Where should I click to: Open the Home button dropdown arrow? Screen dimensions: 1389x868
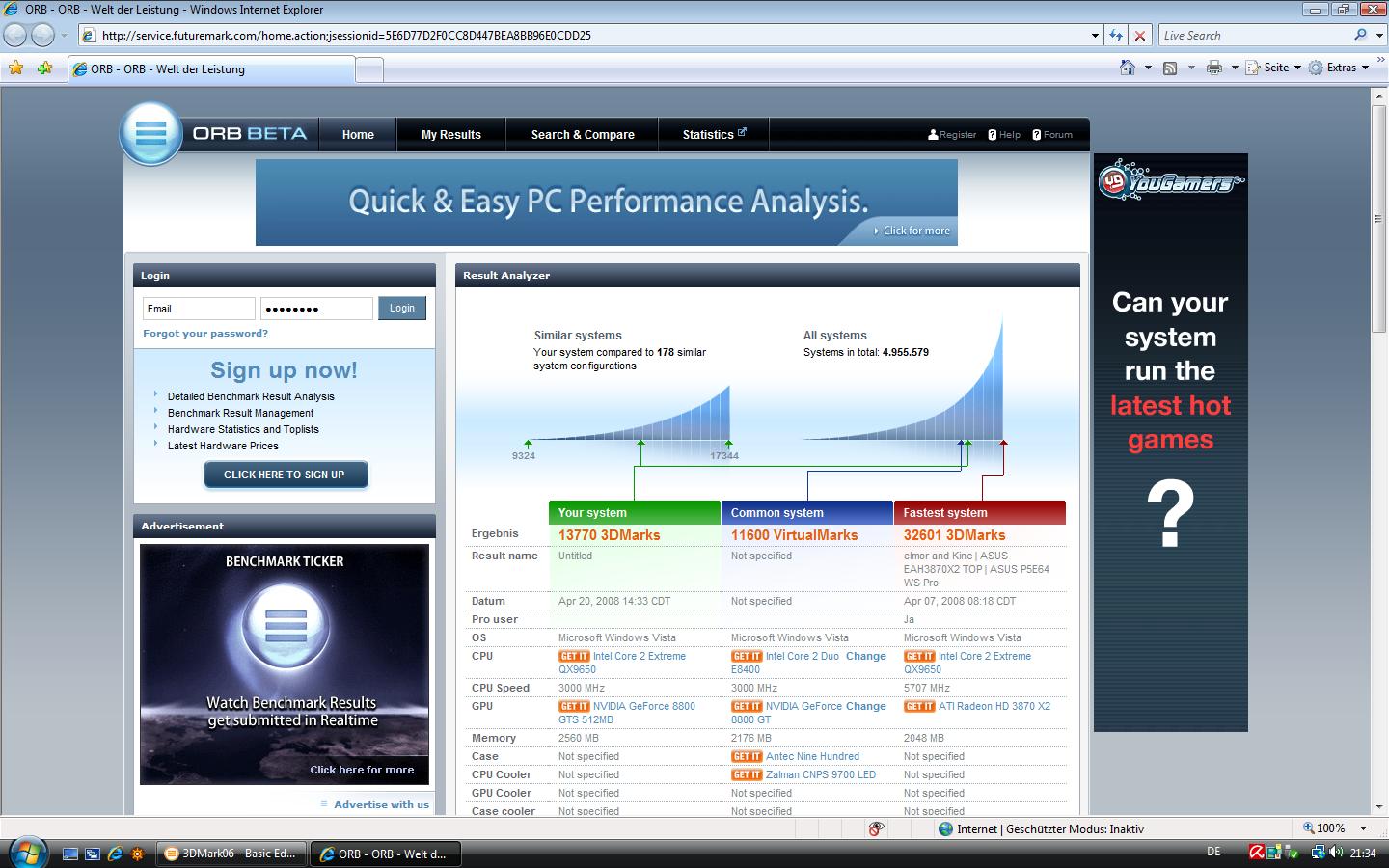tap(1148, 68)
